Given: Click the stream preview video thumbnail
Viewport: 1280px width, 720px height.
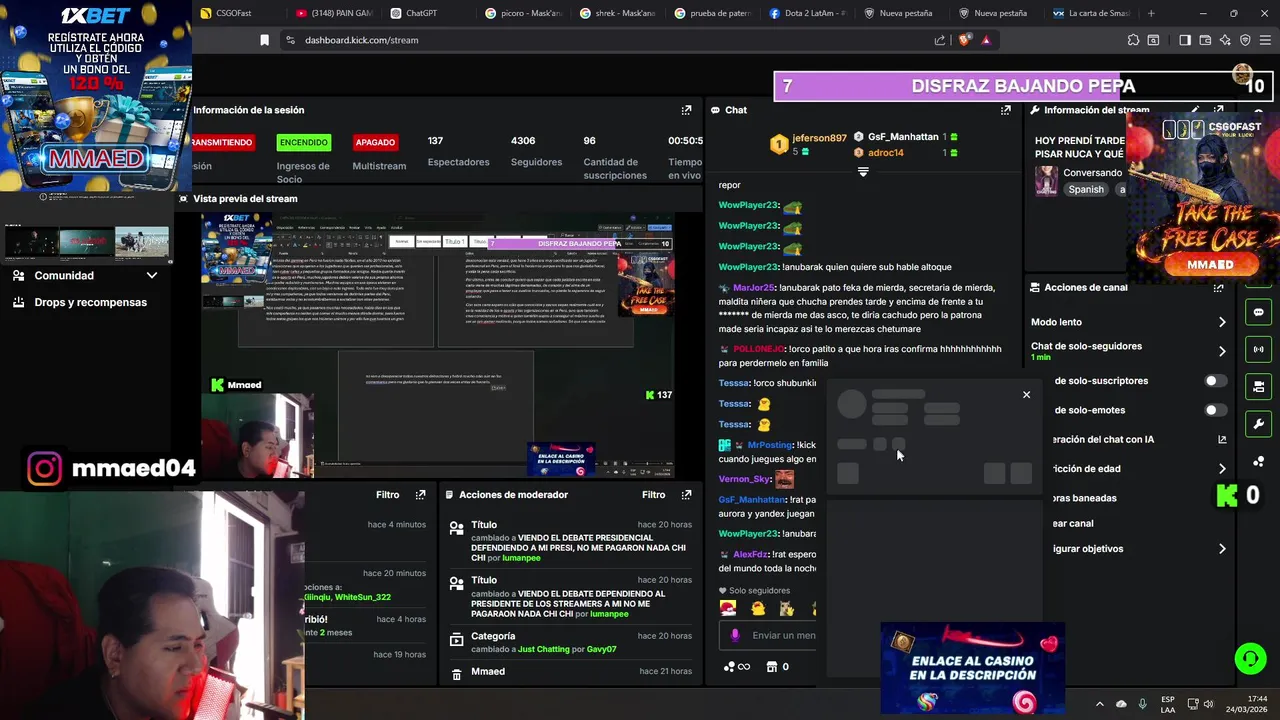Looking at the screenshot, I should [x=437, y=344].
